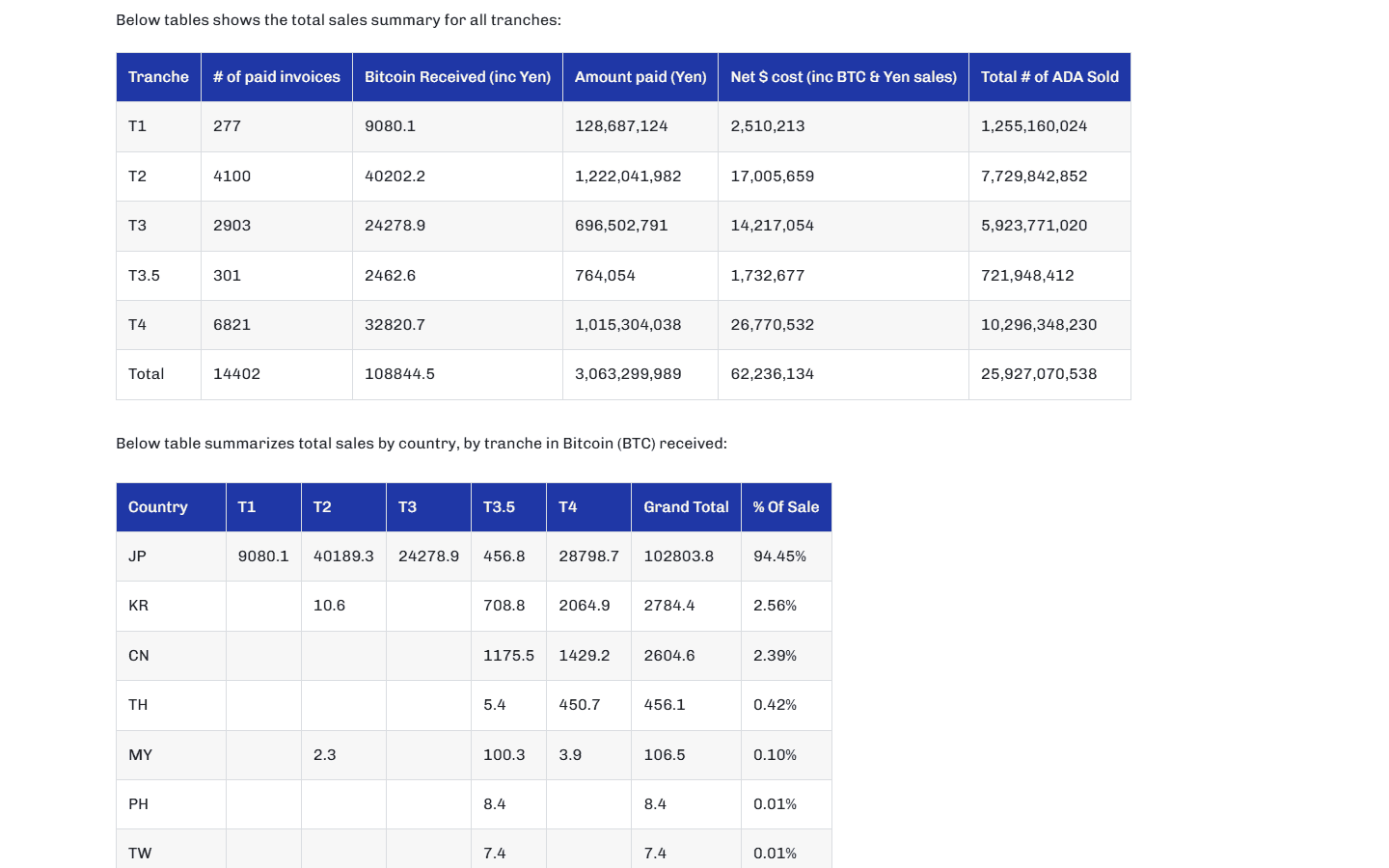Select CN T4 value 1429.2
Viewport: 1389px width, 868px height.
[584, 656]
